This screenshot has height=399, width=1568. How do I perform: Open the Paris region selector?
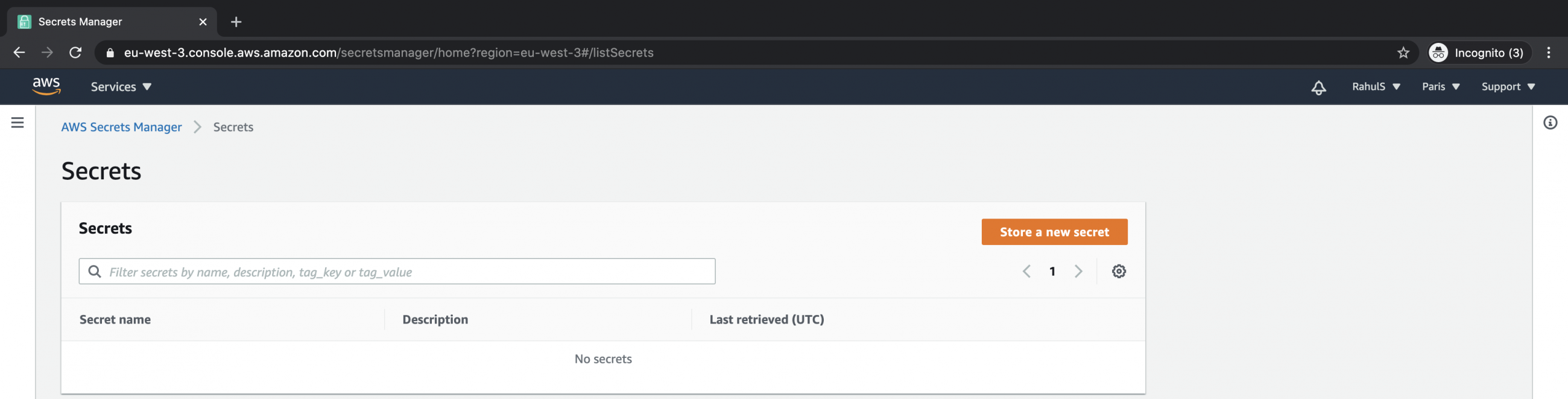click(1440, 86)
